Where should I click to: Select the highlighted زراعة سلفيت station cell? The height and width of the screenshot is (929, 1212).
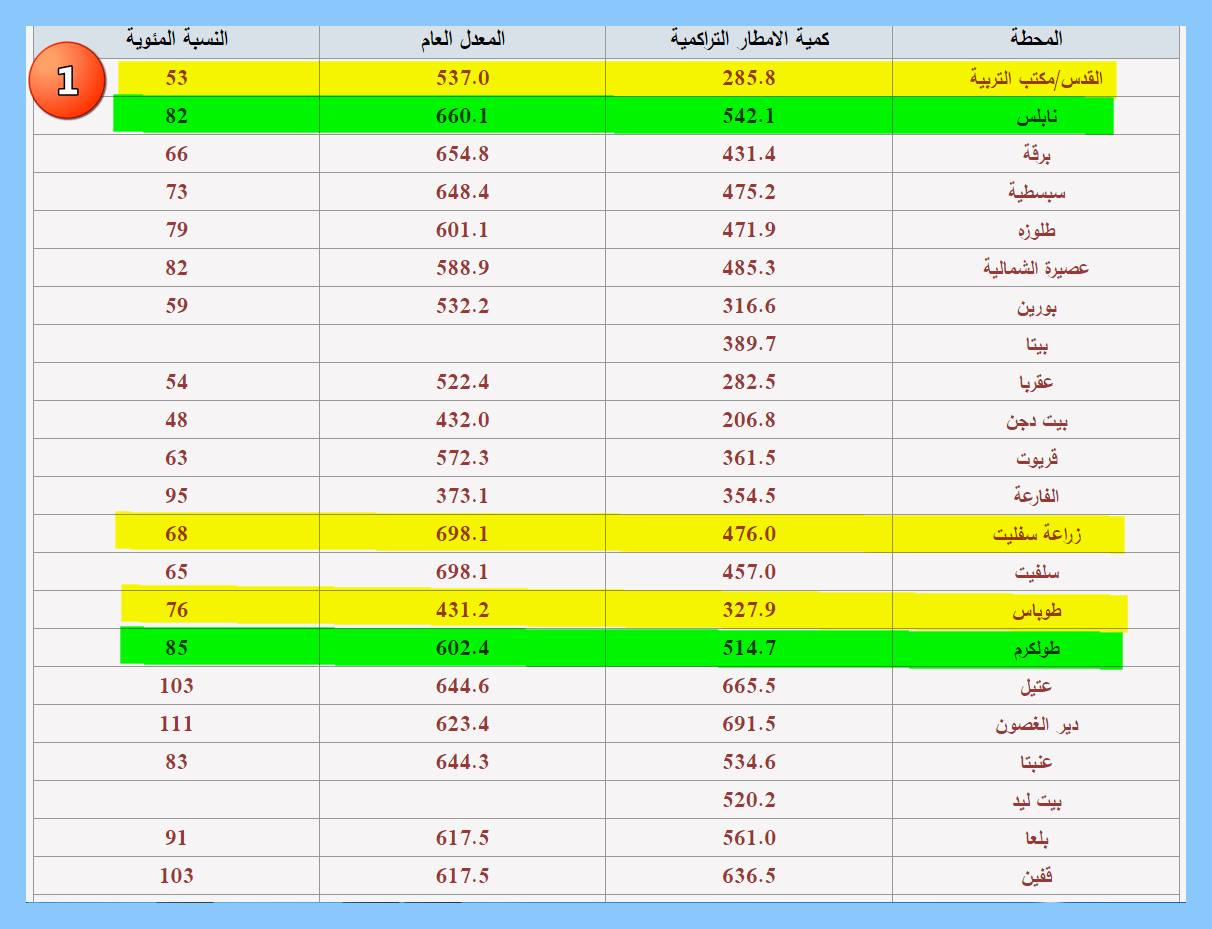[1036, 534]
